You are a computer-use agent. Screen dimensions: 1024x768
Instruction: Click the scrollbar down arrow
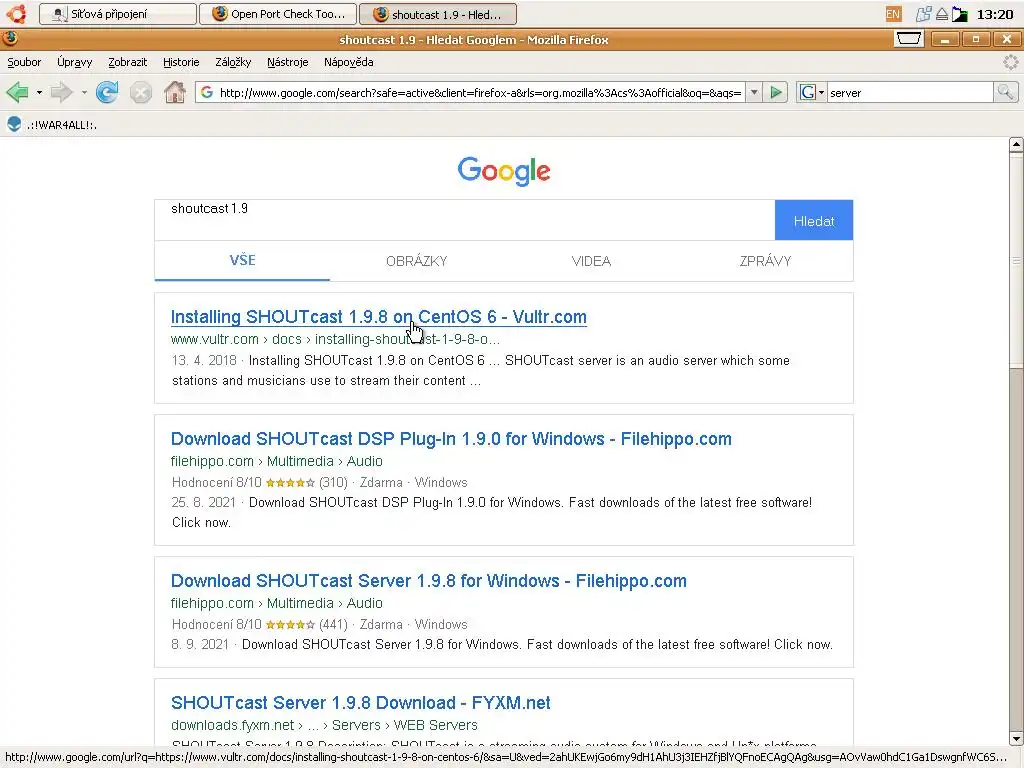(1016, 739)
